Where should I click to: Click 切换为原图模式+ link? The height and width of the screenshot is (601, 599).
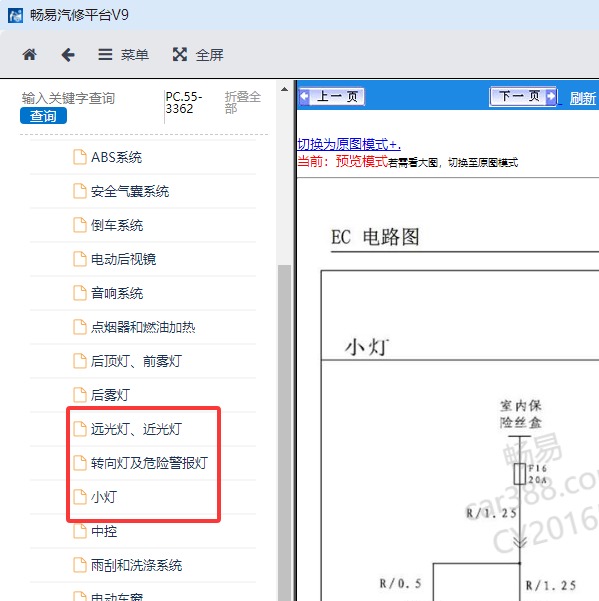[349, 145]
